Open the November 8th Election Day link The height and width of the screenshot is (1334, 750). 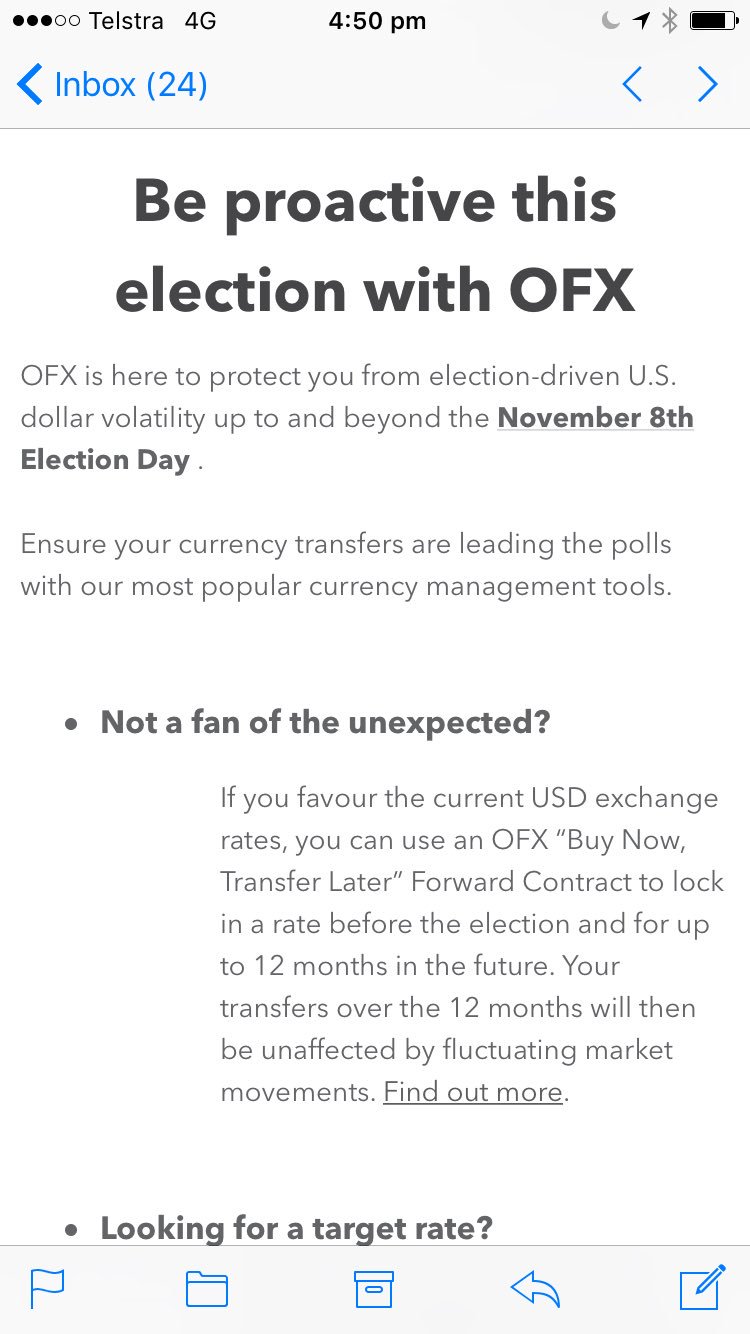pos(595,418)
